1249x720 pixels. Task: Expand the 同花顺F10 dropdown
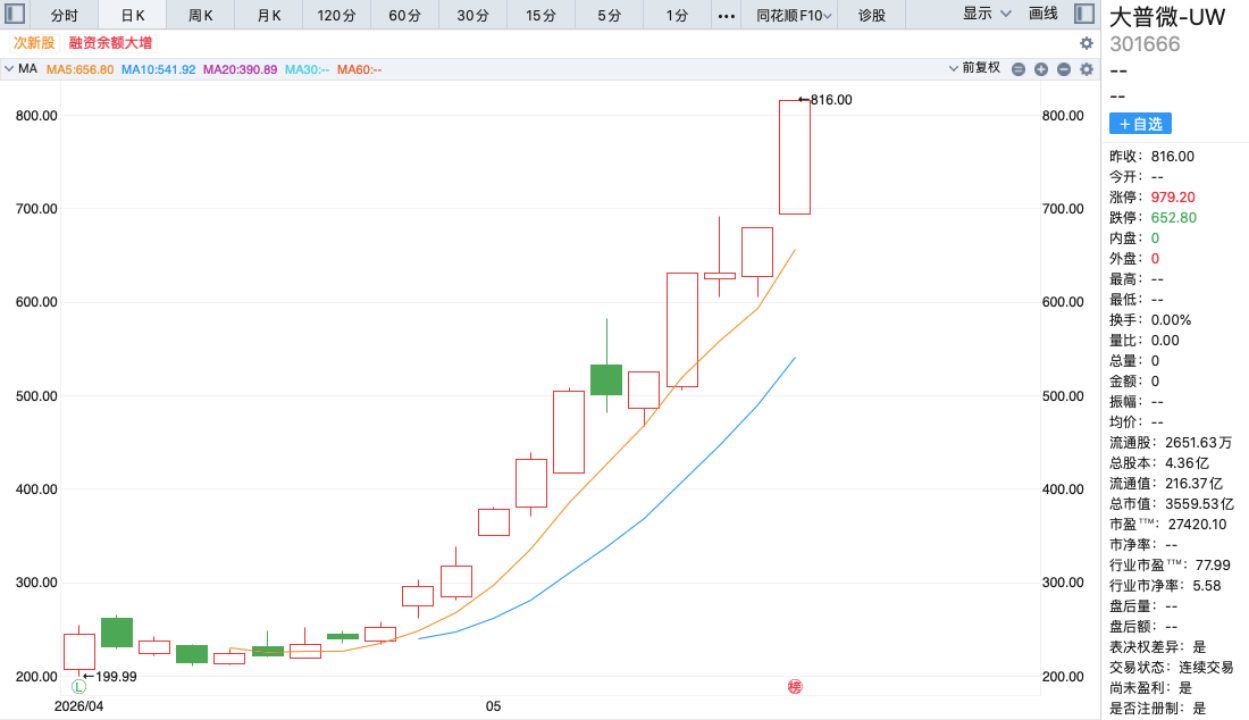pyautogui.click(x=794, y=15)
